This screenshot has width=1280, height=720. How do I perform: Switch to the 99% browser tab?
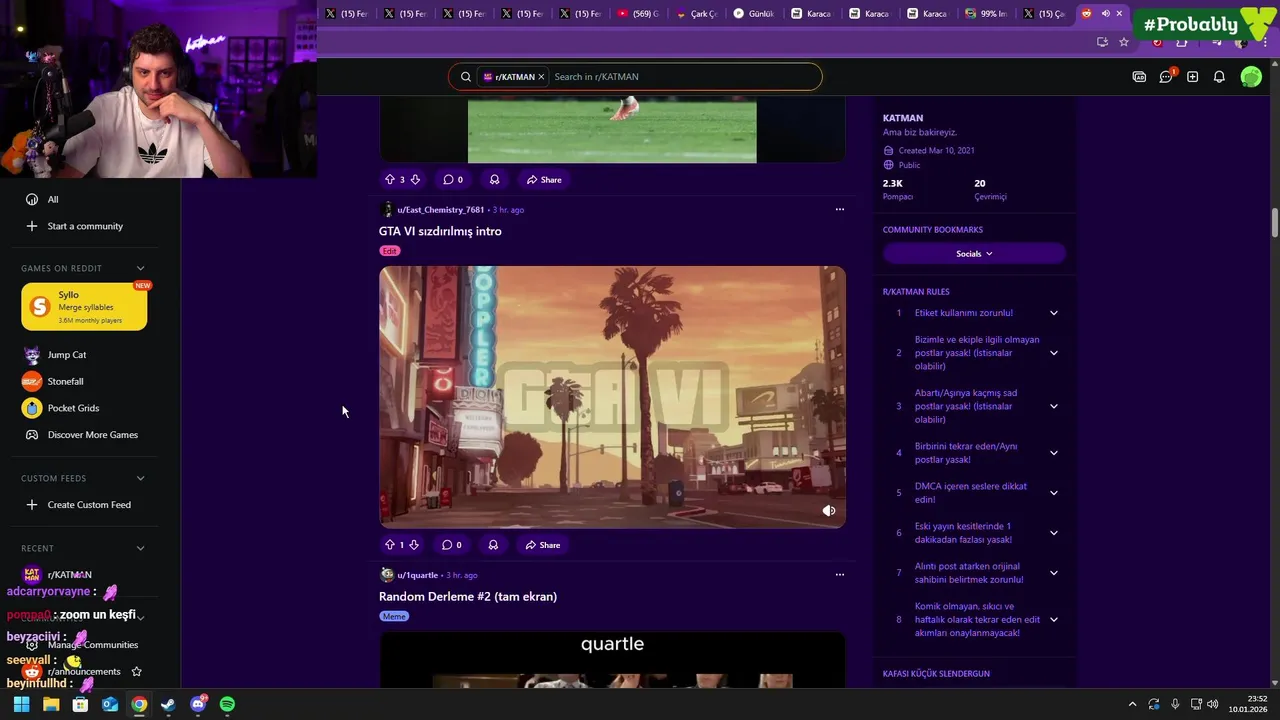(x=986, y=14)
